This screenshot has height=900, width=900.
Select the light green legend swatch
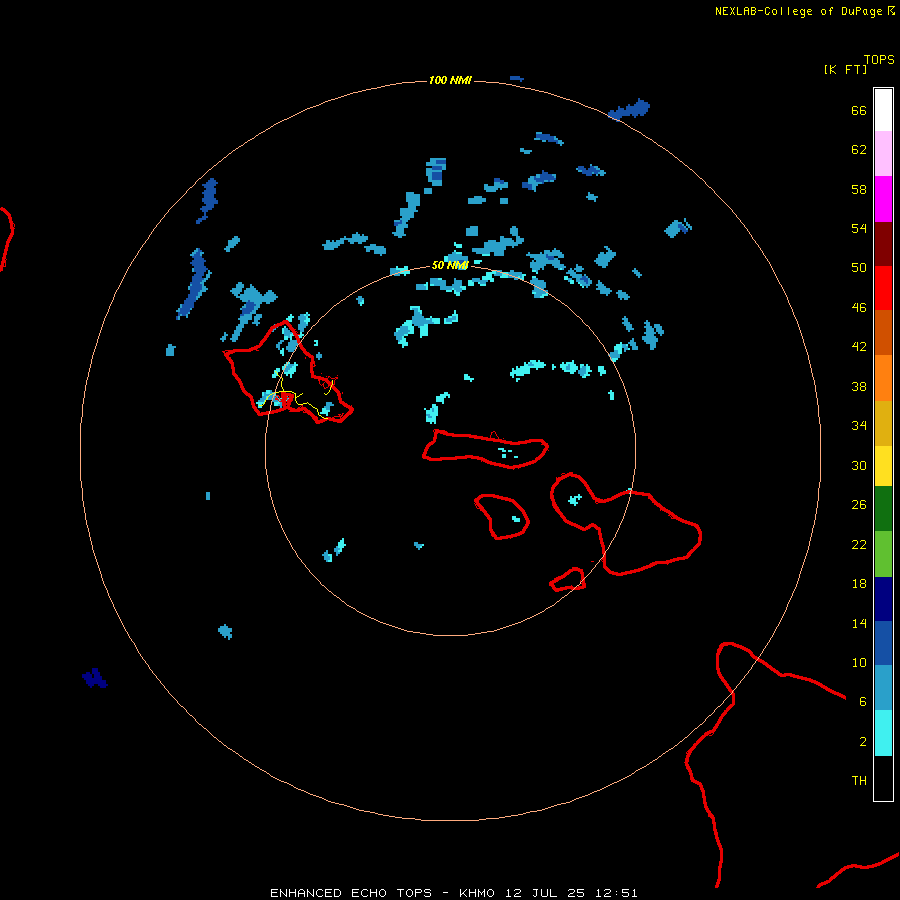coord(883,554)
